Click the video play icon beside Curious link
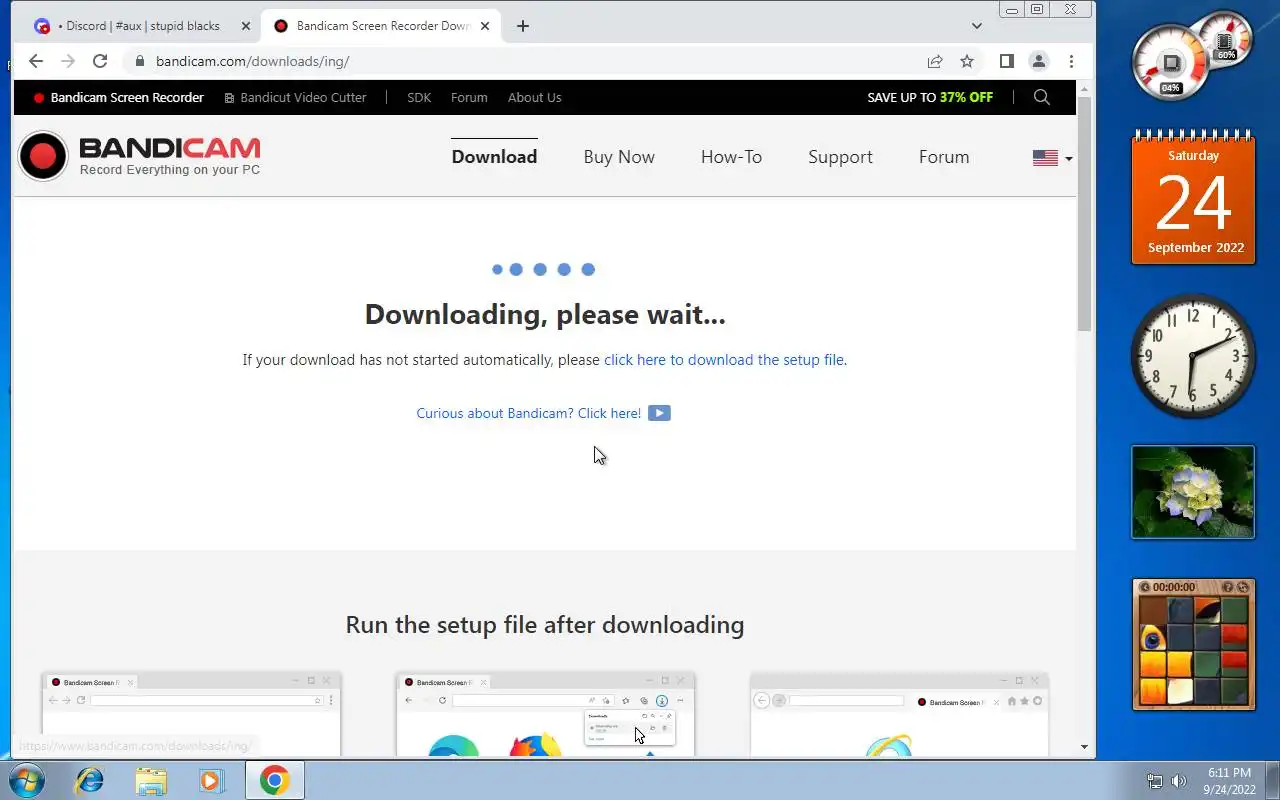Image resolution: width=1280 pixels, height=800 pixels. pyautogui.click(x=659, y=413)
